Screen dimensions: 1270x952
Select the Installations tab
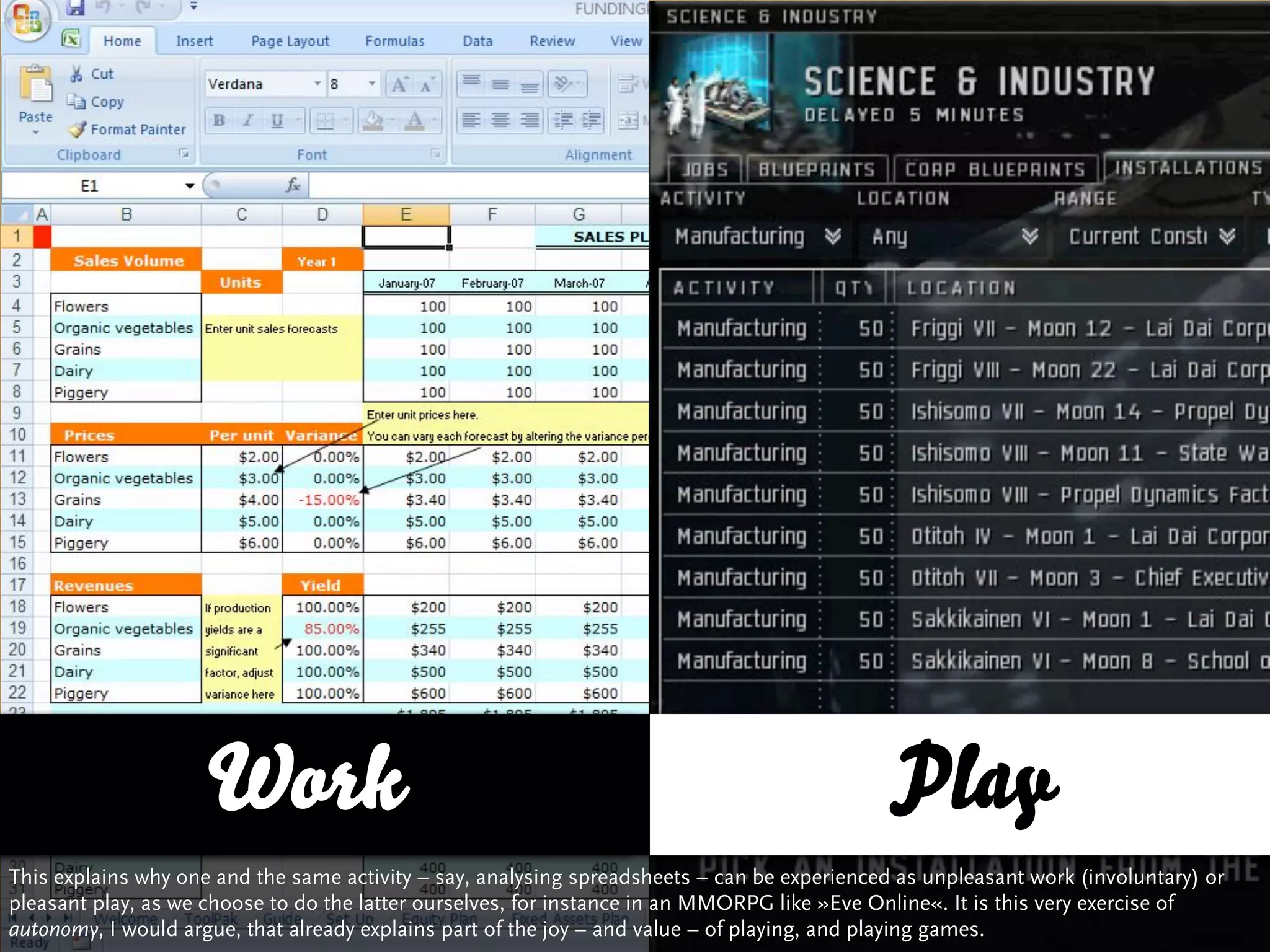[x=1188, y=167]
